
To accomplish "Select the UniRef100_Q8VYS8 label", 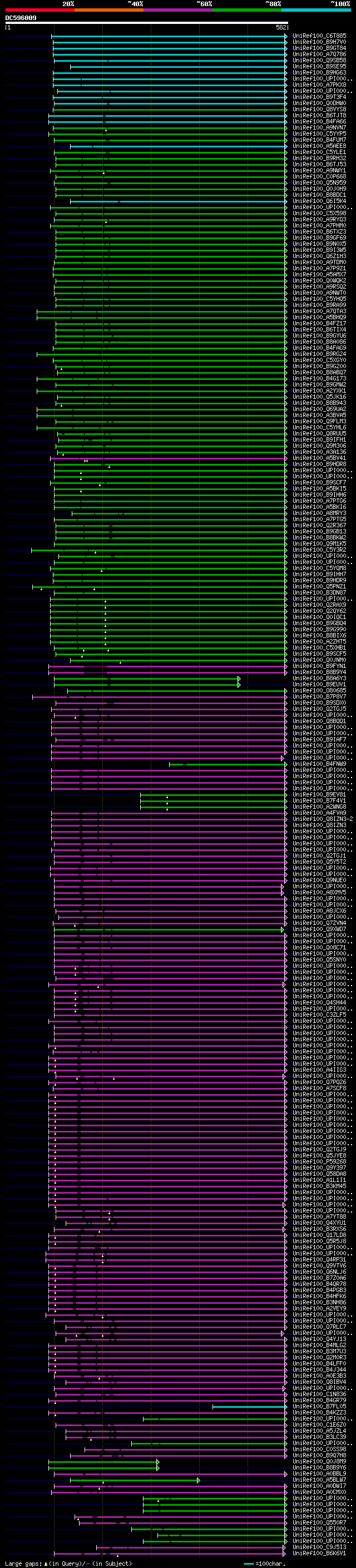I will 319,110.
